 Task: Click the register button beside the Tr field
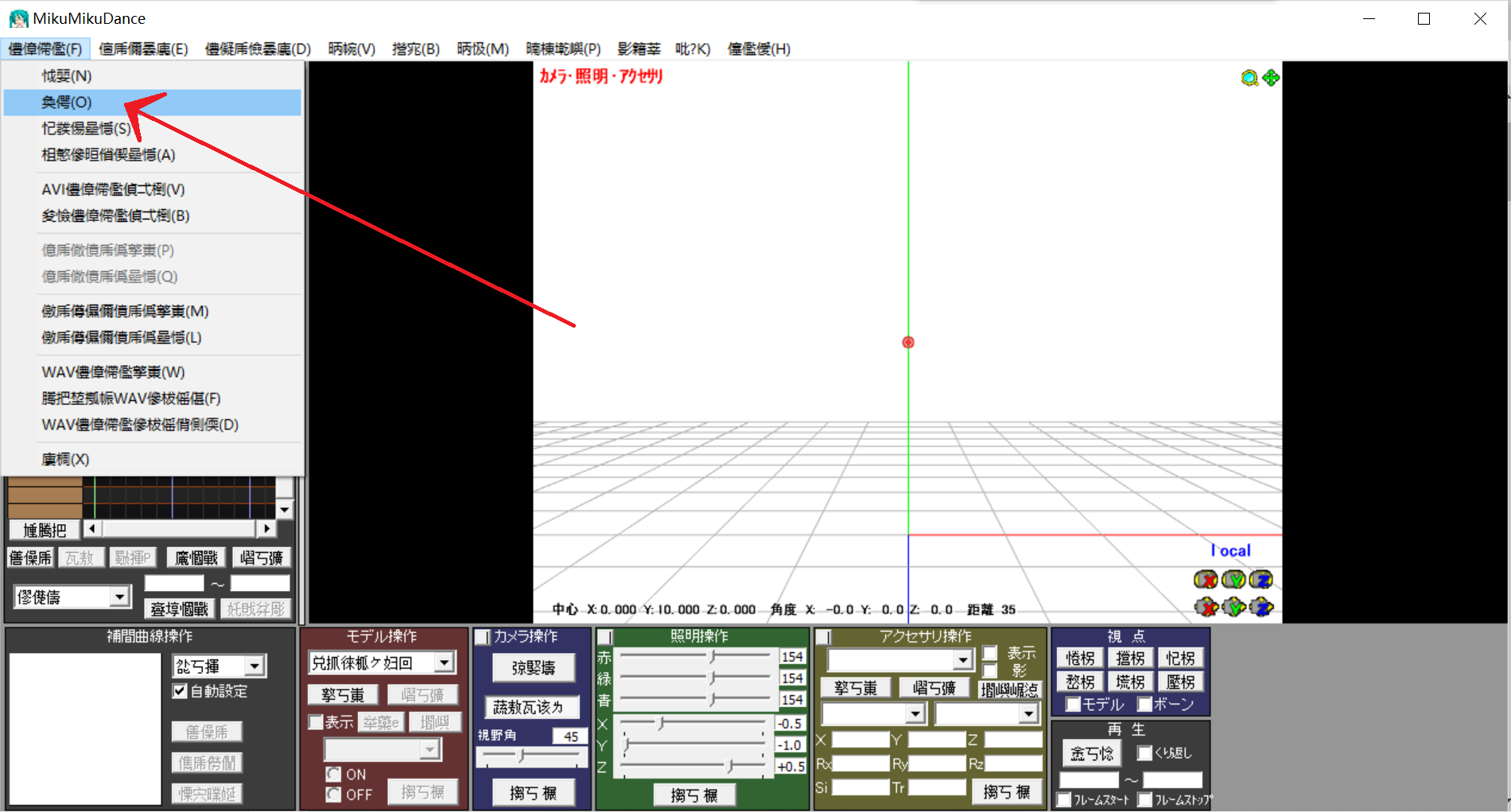coord(1007,791)
